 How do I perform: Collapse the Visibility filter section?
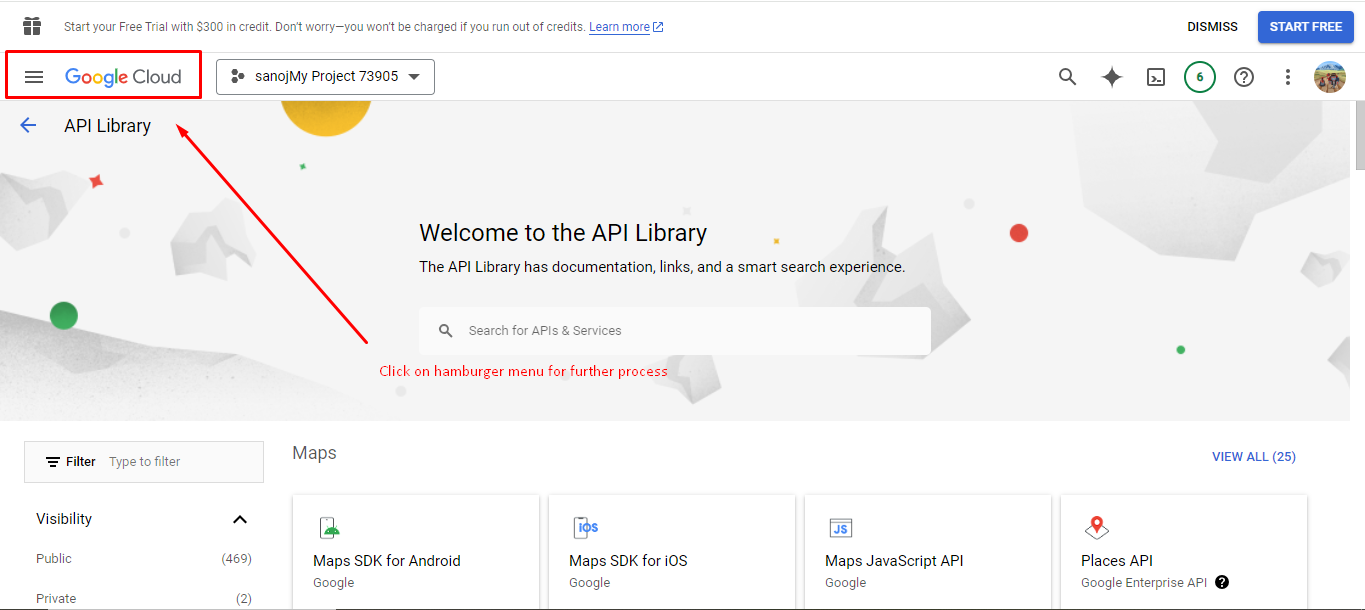(239, 519)
